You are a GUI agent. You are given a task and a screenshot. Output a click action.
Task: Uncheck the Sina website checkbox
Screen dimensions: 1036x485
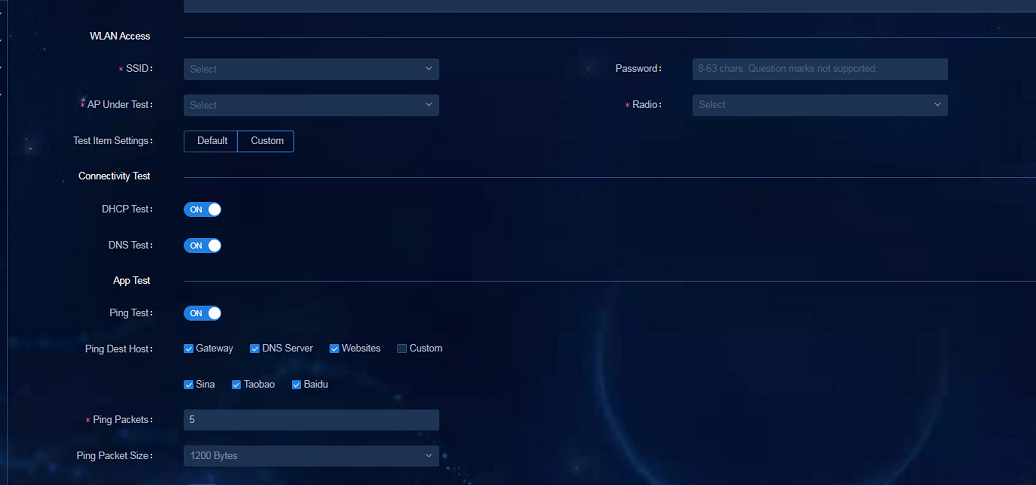188,385
